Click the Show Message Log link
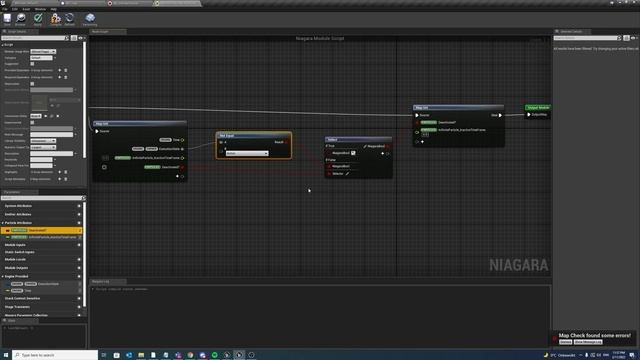This screenshot has width=640, height=360. point(588,342)
